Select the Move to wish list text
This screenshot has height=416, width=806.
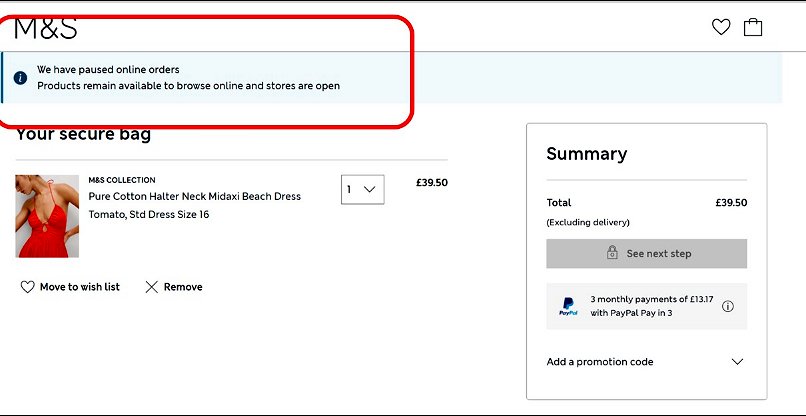pos(80,287)
